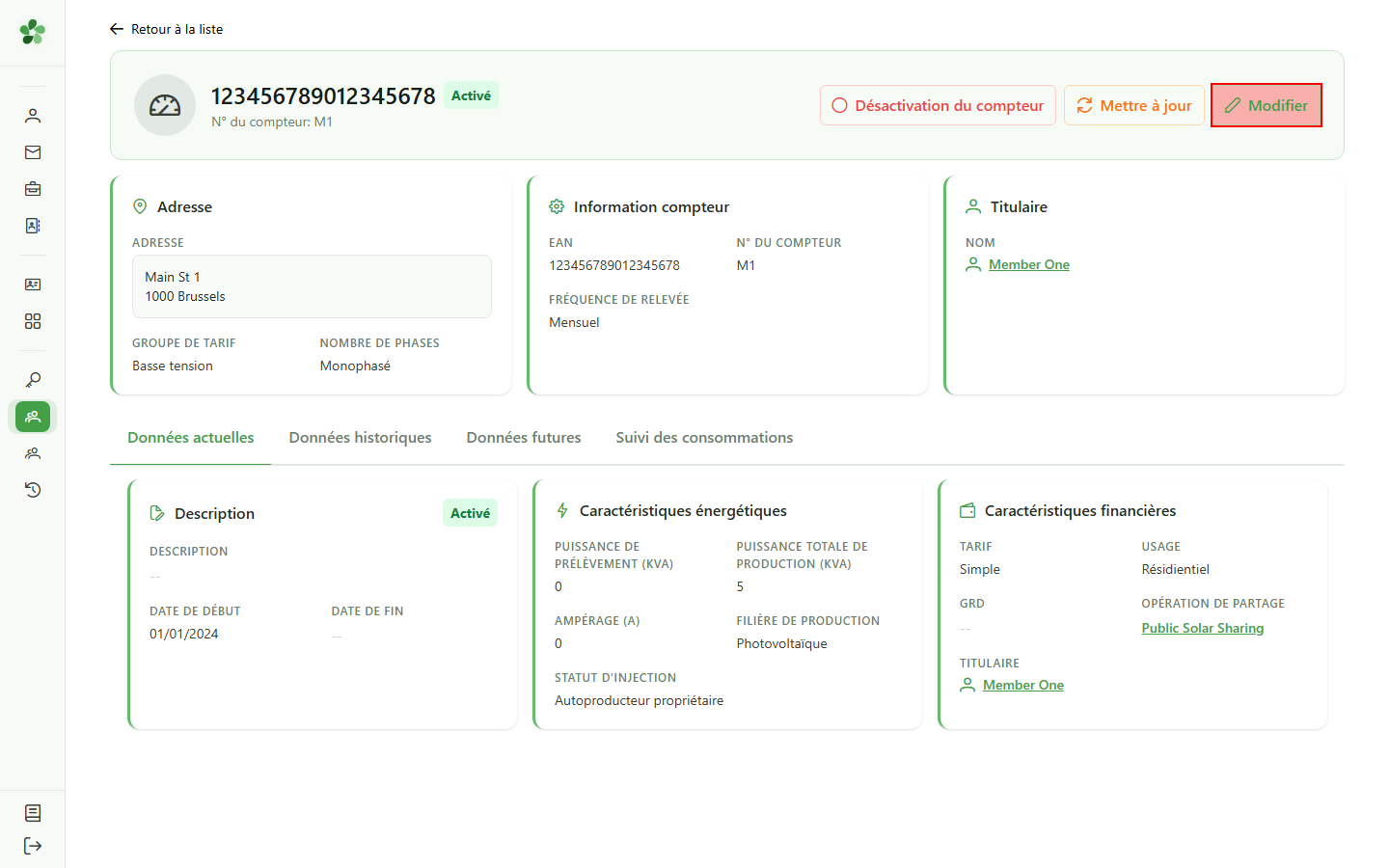Open the outlined group icon below the active one

(33, 453)
